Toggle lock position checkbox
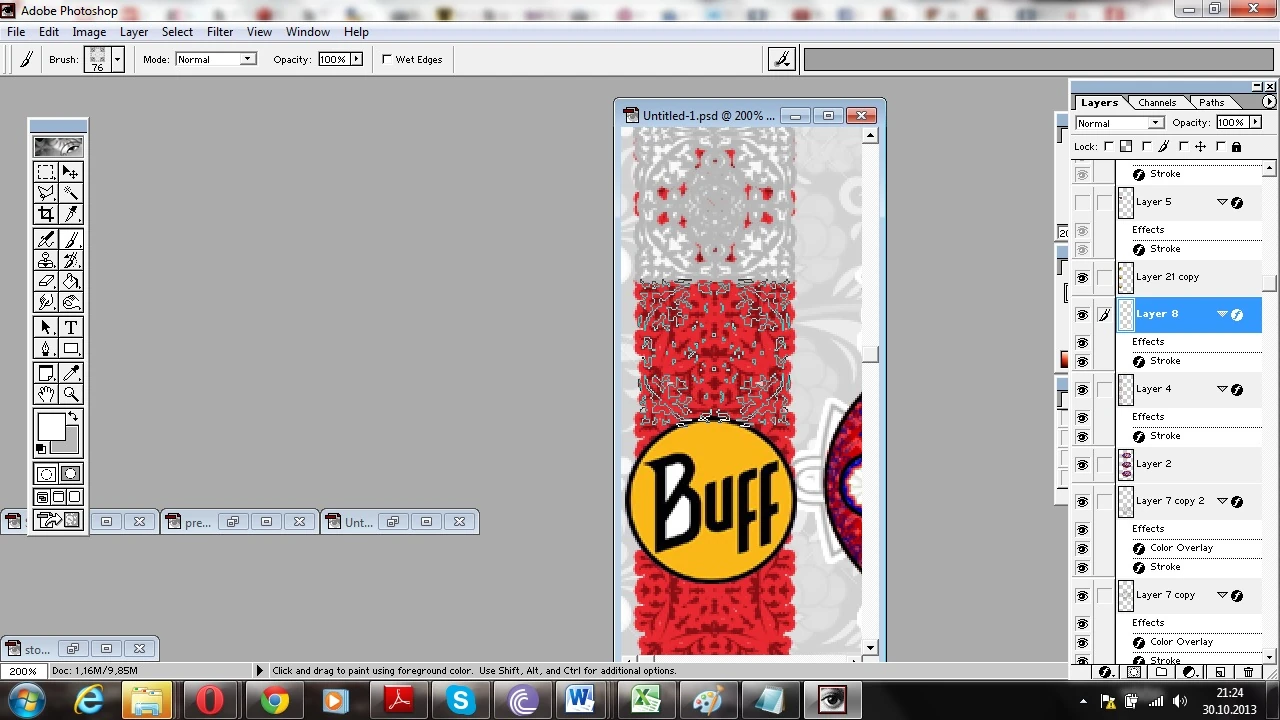The height and width of the screenshot is (720, 1280). (x=1183, y=147)
